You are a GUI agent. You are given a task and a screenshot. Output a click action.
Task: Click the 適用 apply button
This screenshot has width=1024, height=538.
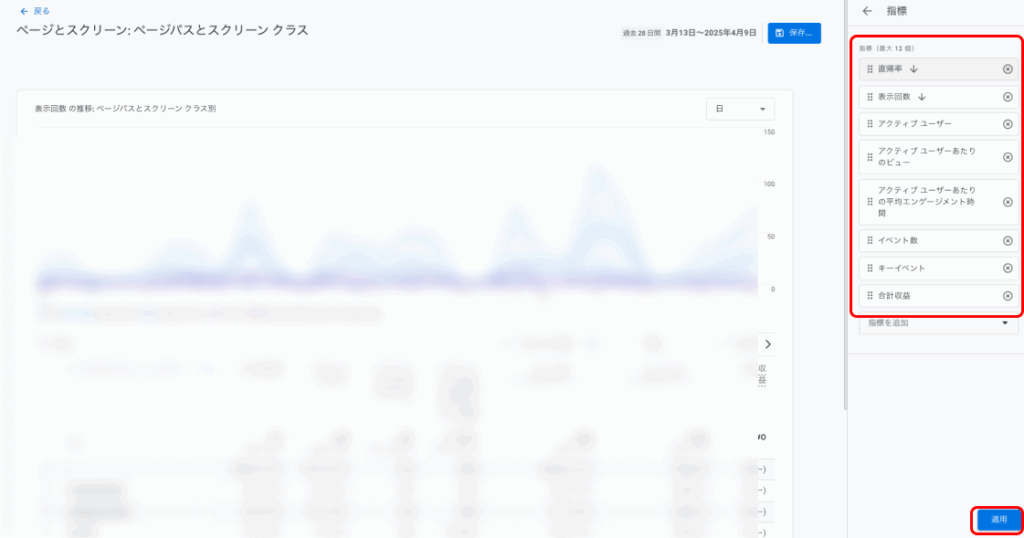pos(999,520)
